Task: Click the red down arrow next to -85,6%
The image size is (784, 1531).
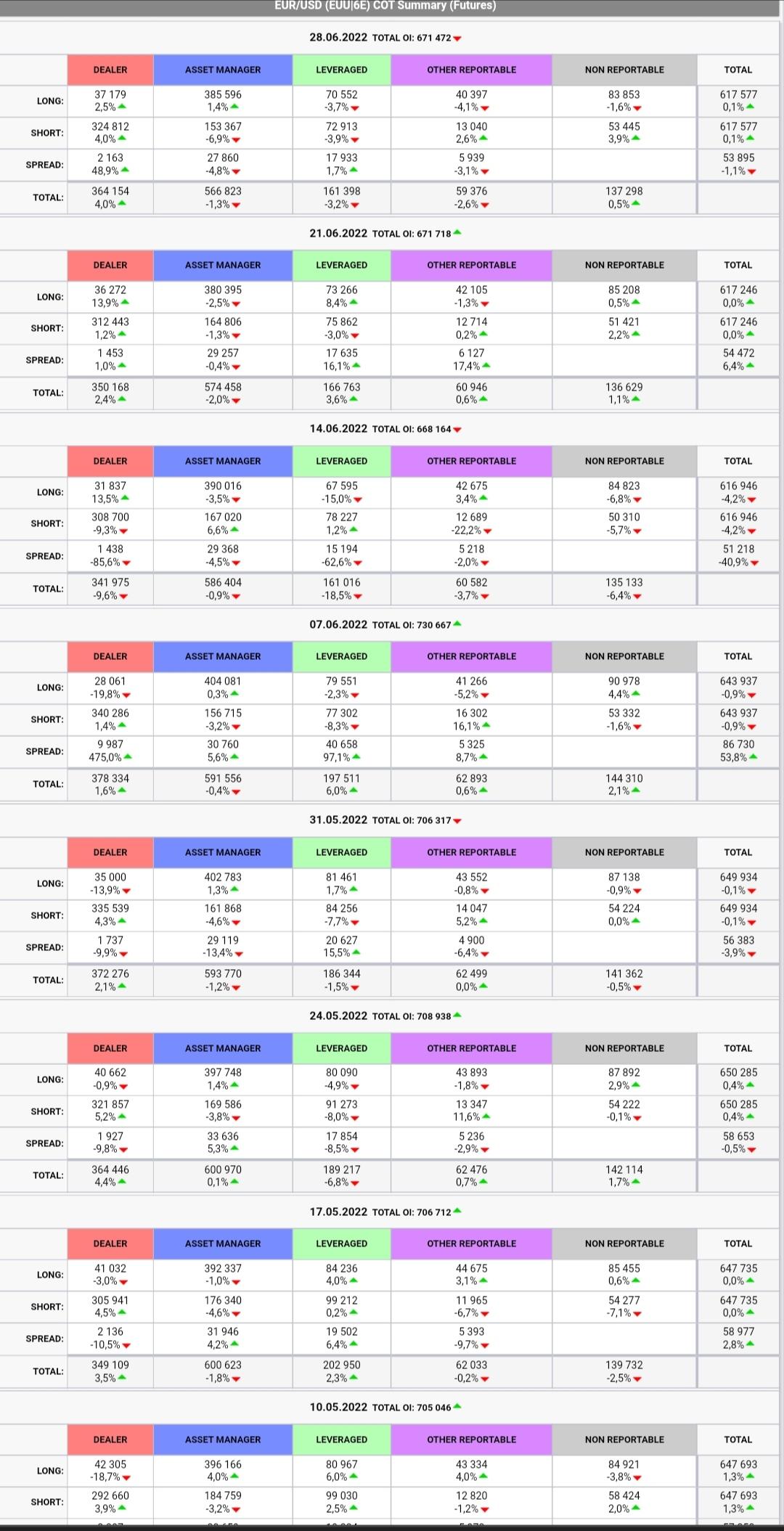Action: (x=126, y=563)
